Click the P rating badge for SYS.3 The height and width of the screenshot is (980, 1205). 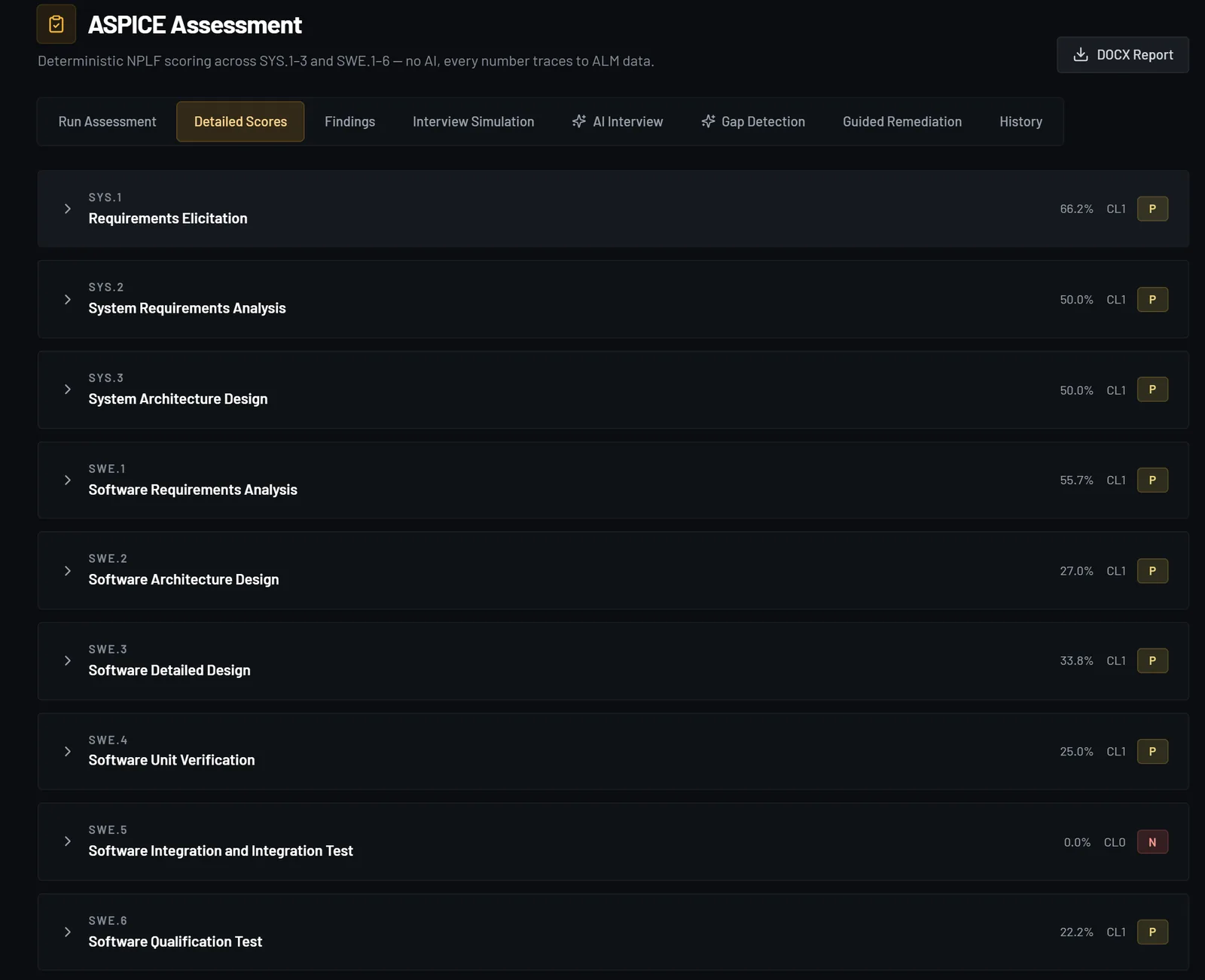1152,389
